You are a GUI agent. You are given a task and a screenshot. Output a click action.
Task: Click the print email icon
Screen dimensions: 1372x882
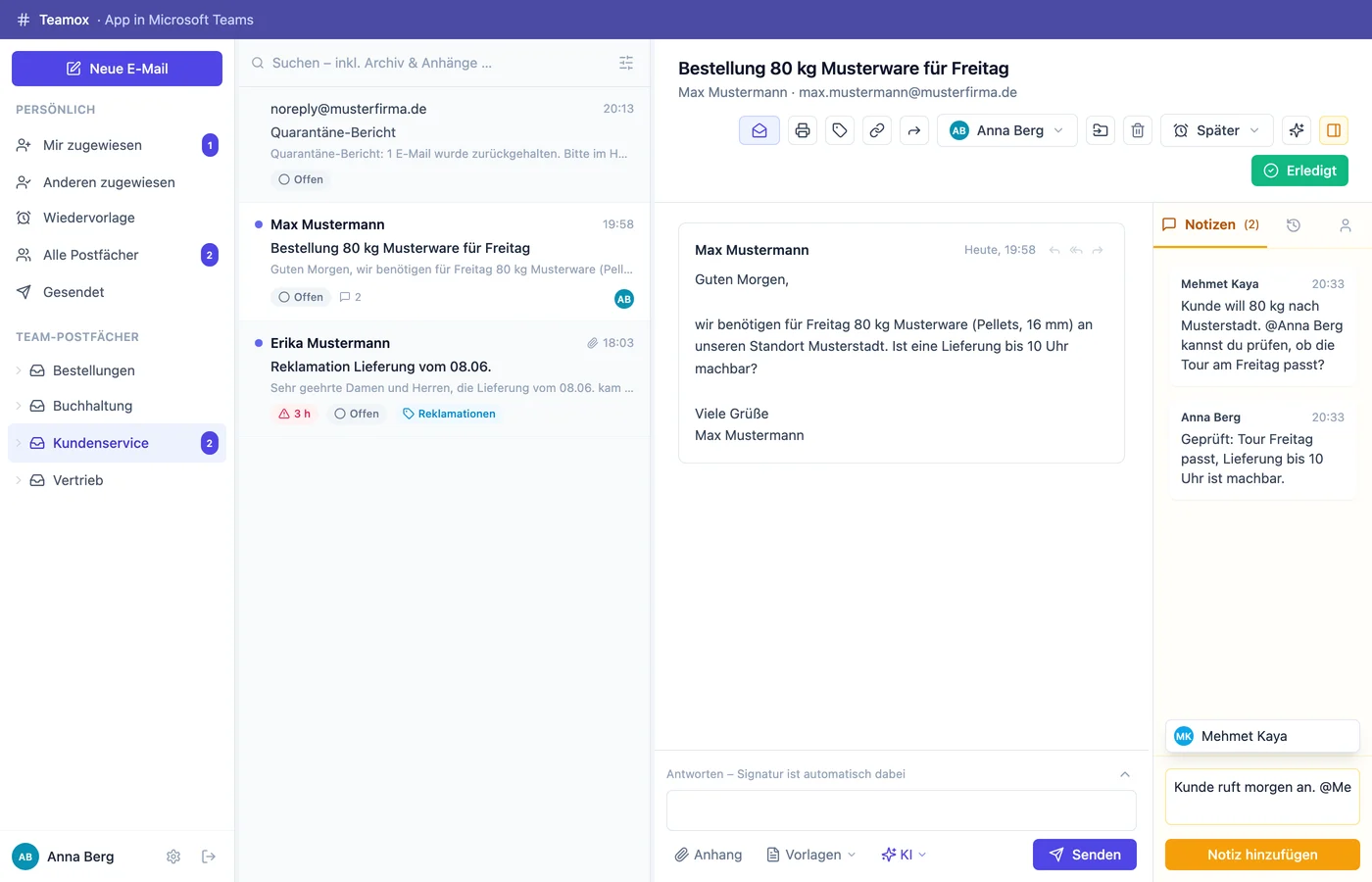pyautogui.click(x=803, y=130)
